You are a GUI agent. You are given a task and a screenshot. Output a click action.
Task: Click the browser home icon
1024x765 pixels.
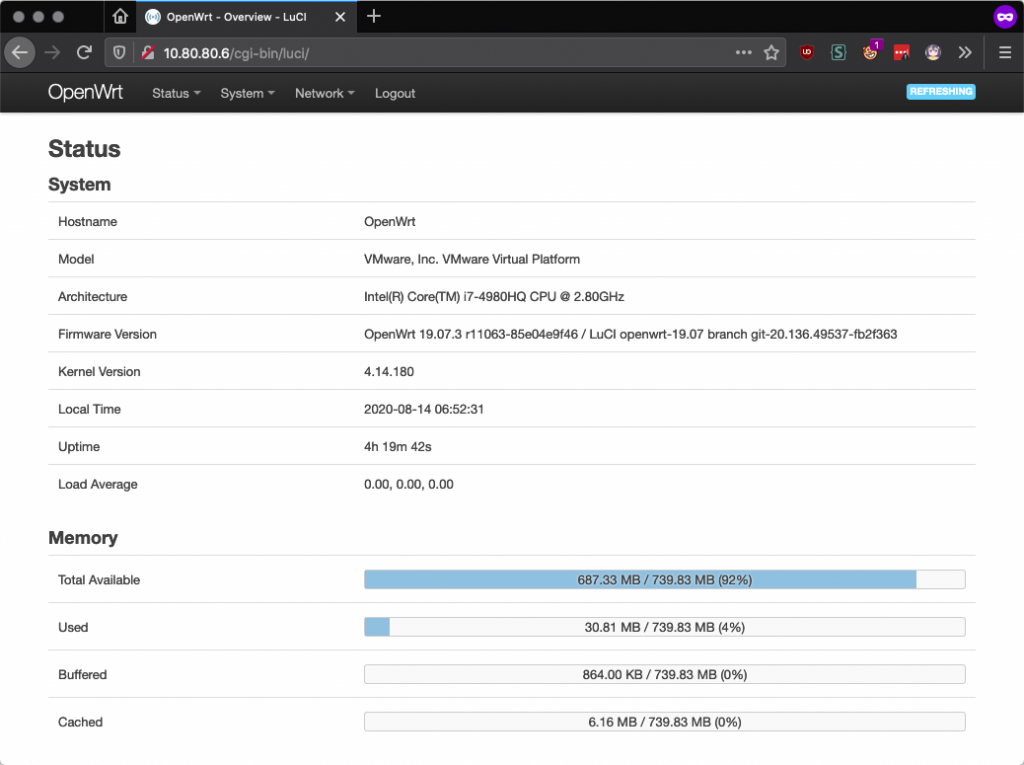click(120, 16)
